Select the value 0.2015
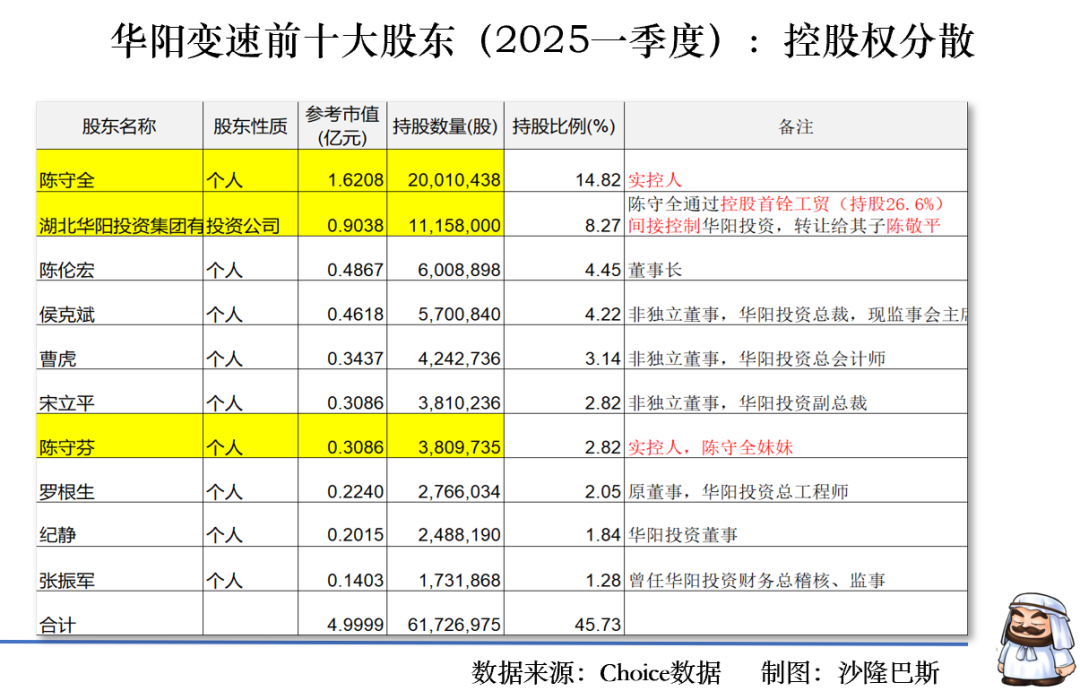 pos(355,535)
